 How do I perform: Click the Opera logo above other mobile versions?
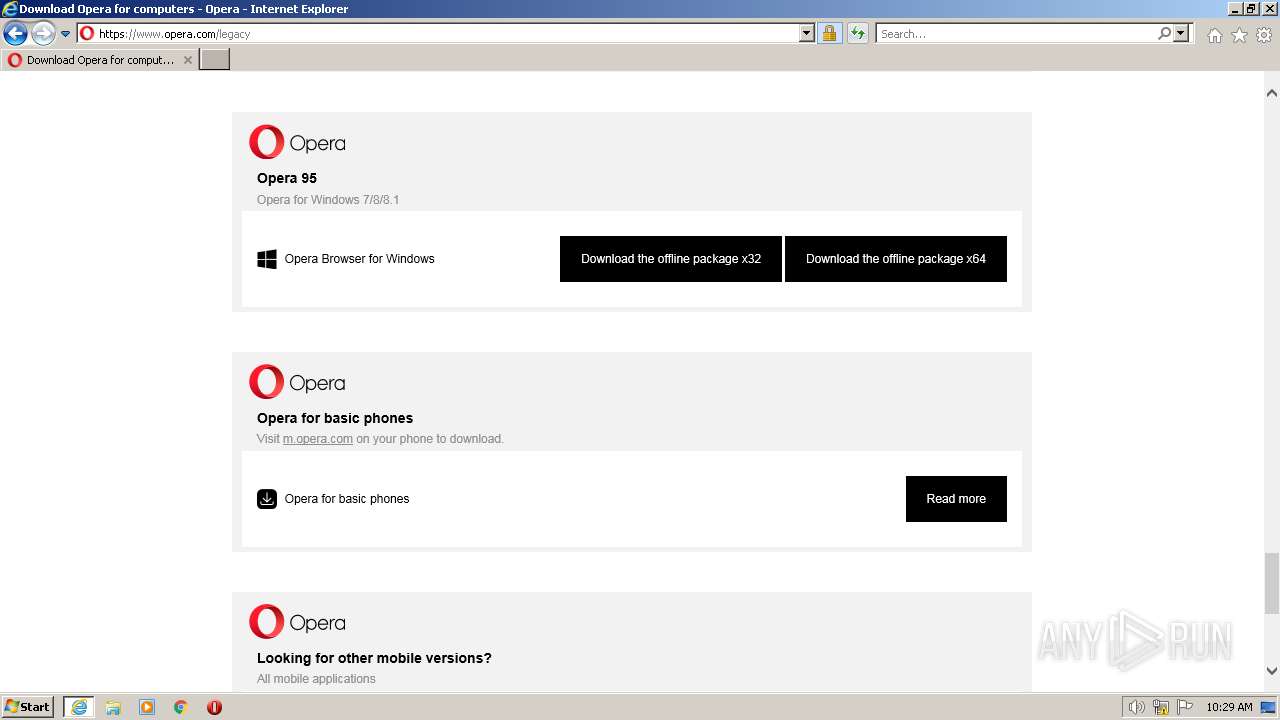click(297, 622)
